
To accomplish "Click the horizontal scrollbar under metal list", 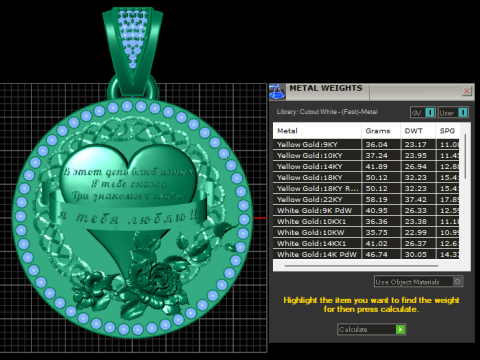I will [x=361, y=266].
